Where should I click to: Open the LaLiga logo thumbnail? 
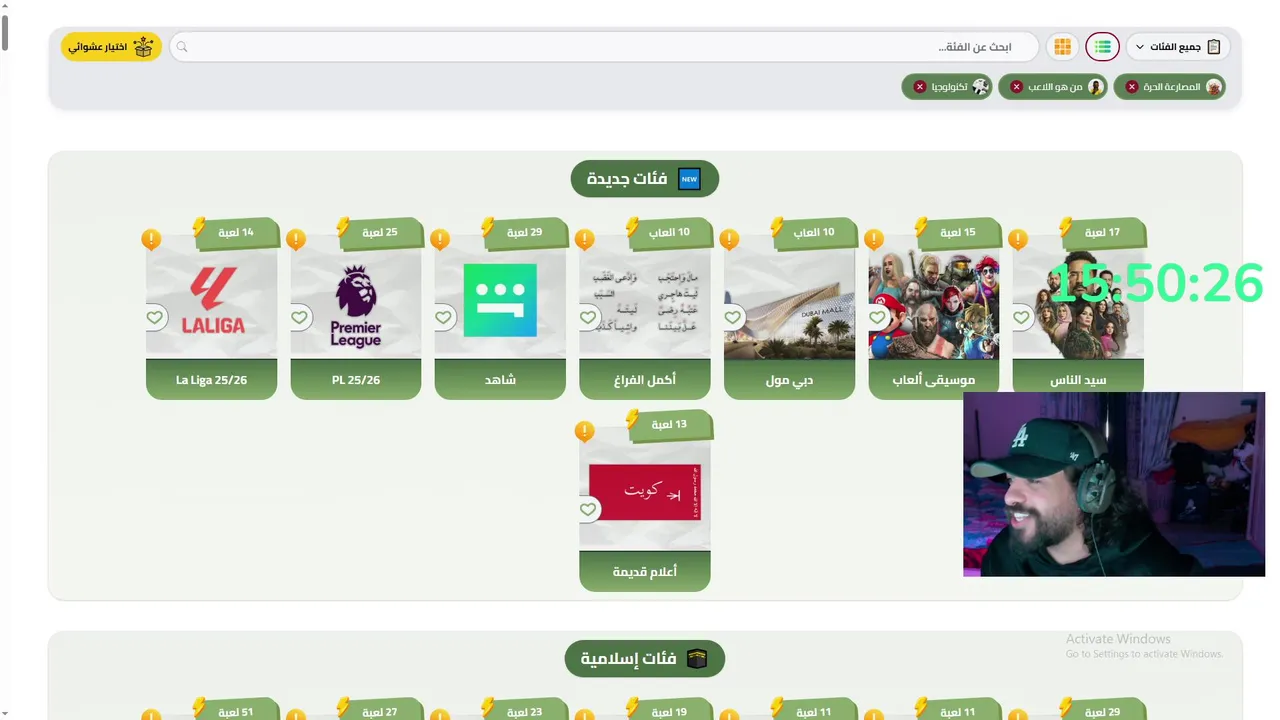coord(211,300)
